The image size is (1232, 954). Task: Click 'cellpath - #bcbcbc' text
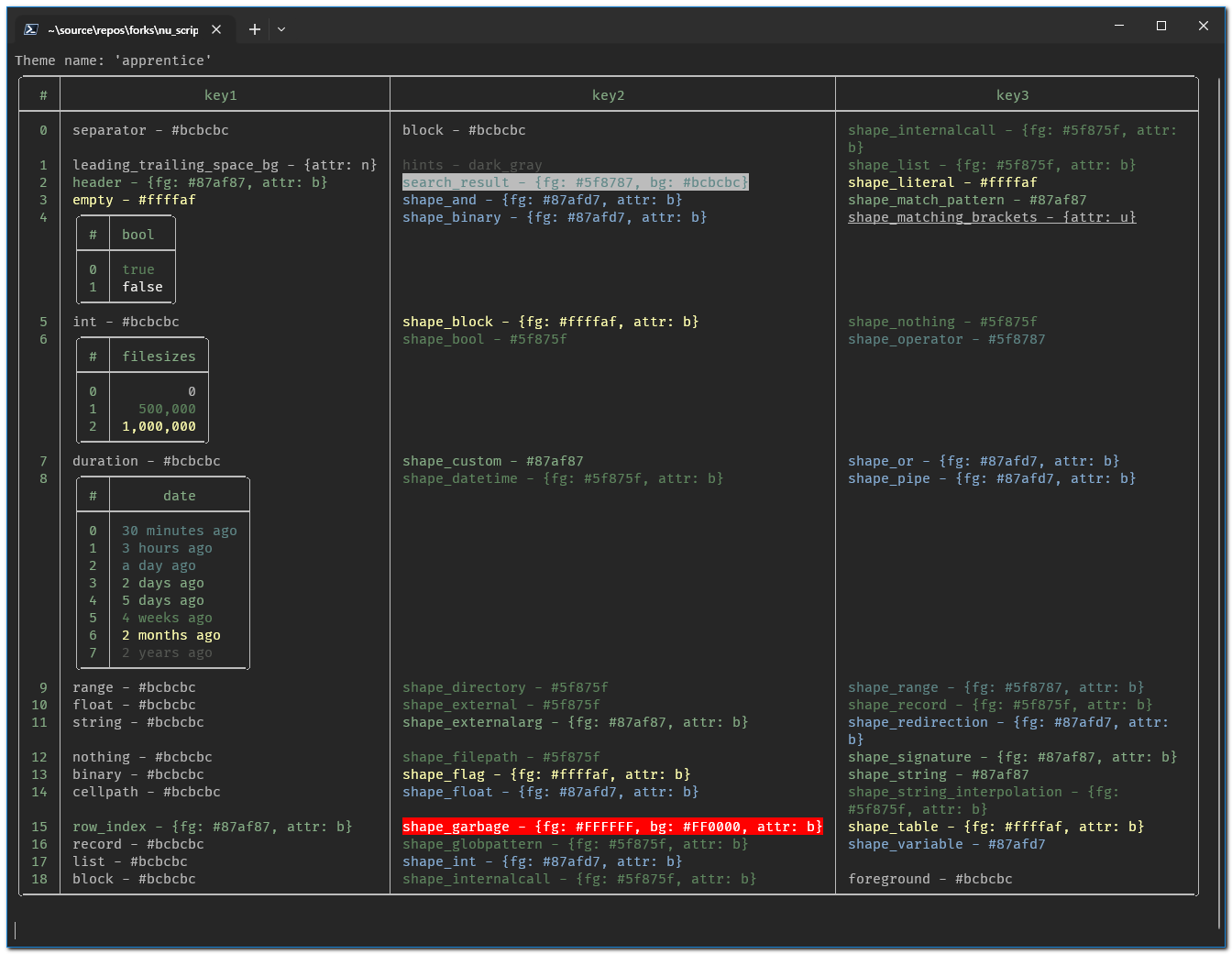point(147,792)
